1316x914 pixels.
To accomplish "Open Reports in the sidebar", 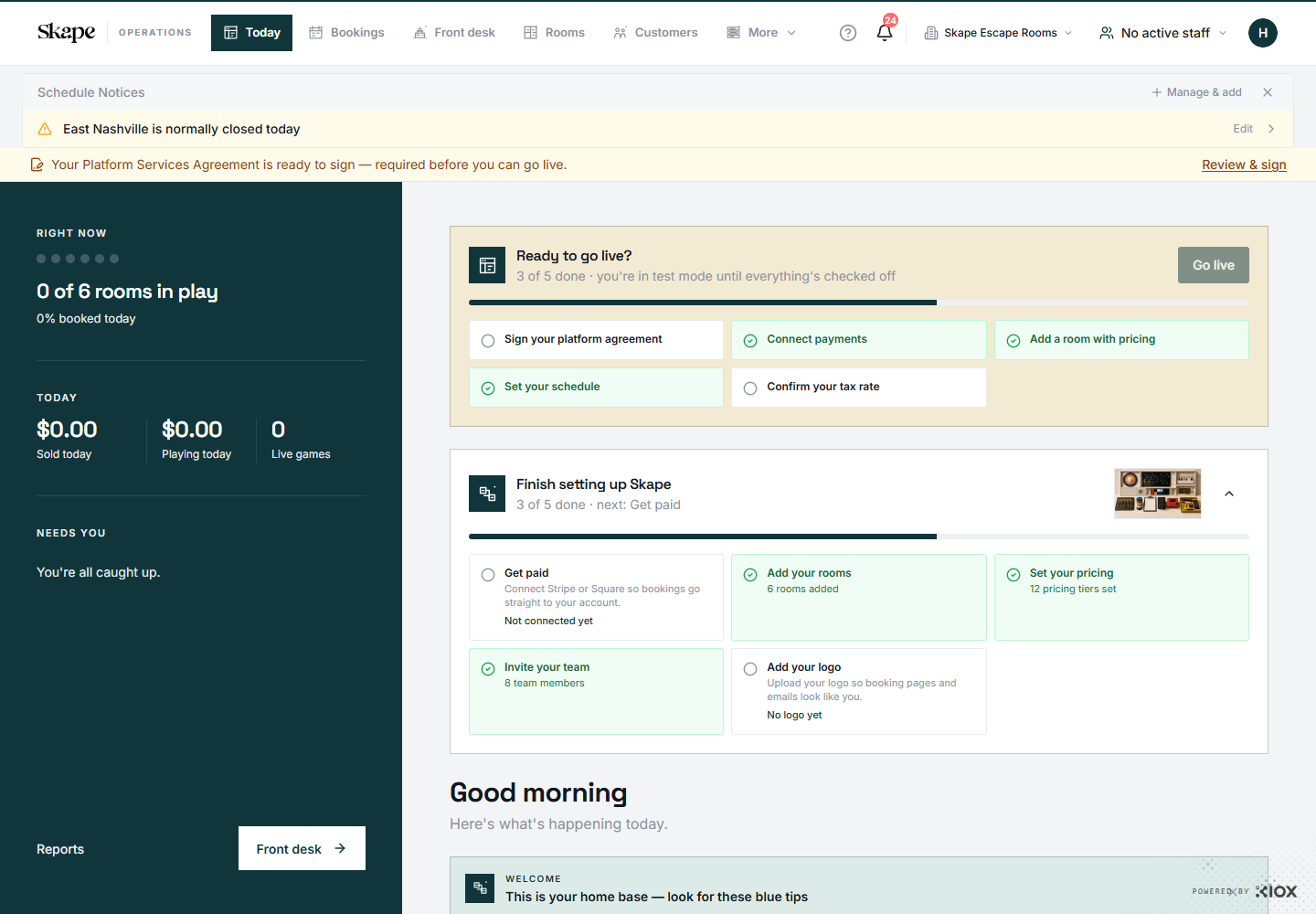I will (60, 849).
